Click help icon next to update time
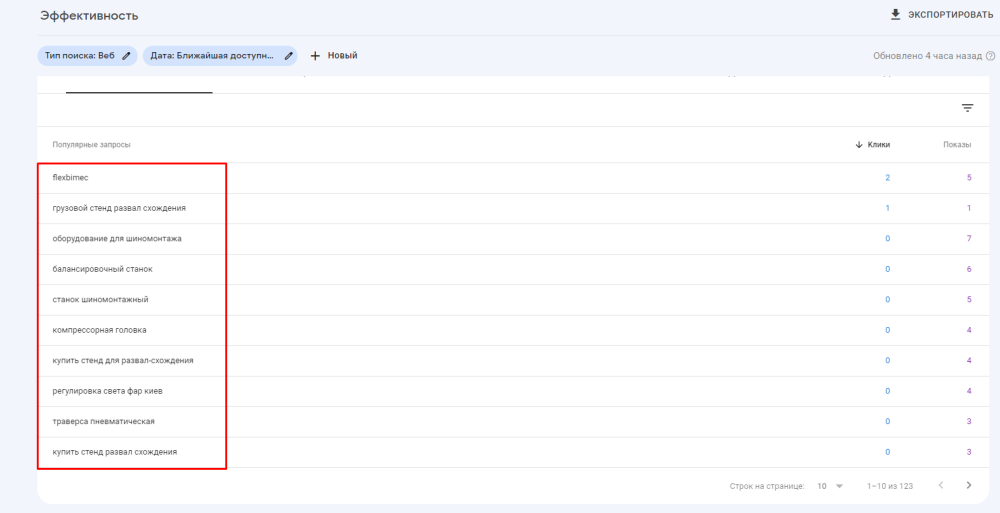This screenshot has width=1000, height=513. tap(990, 56)
